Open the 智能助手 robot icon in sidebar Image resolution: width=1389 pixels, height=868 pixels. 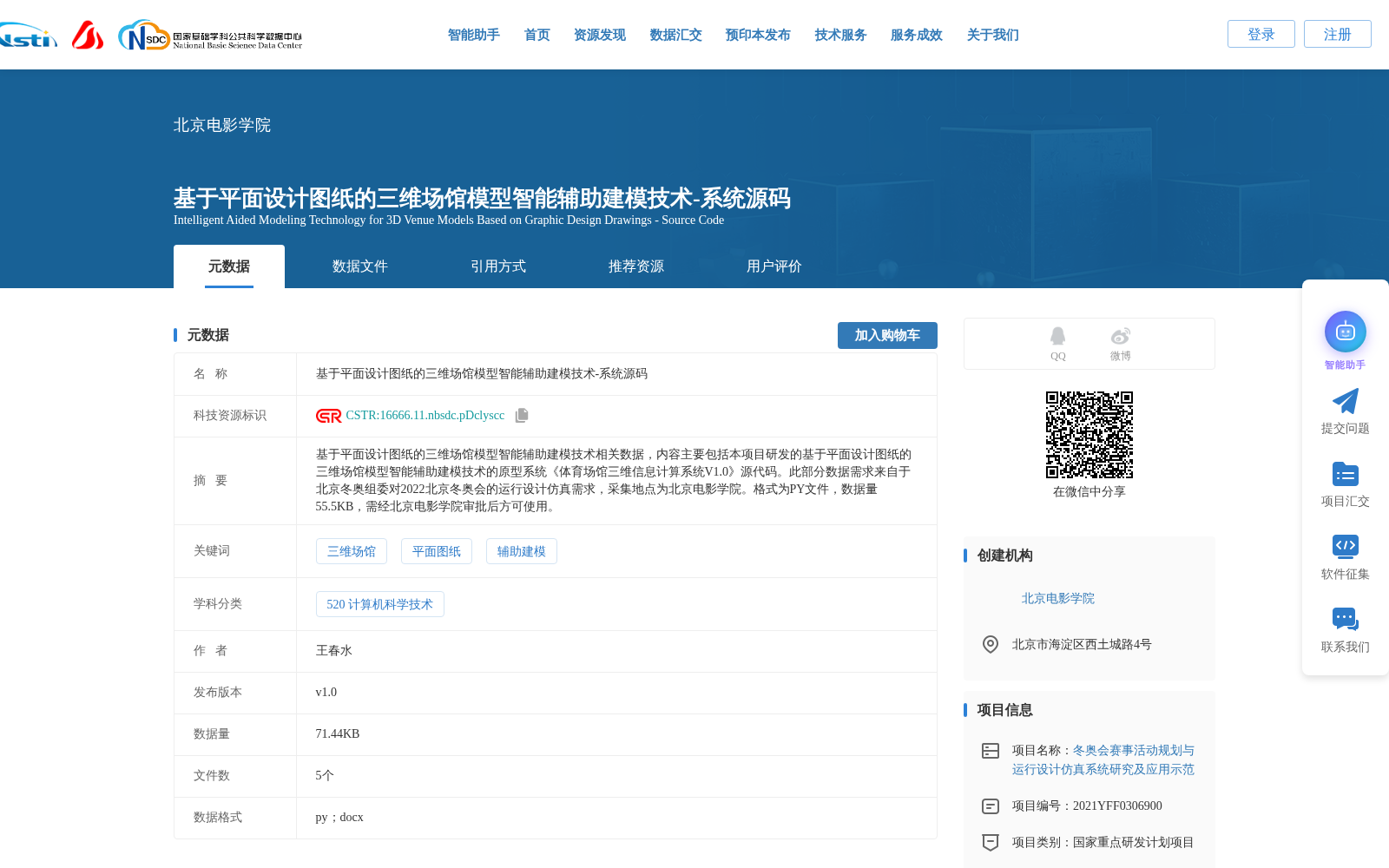1346,332
